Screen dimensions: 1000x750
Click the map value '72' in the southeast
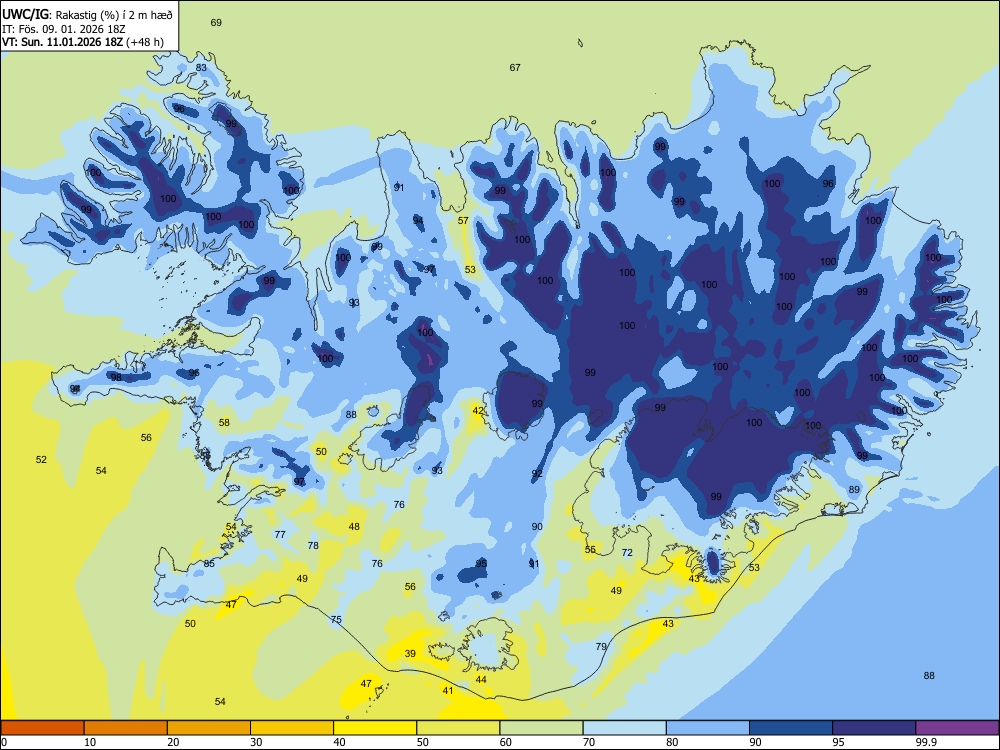pyautogui.click(x=628, y=552)
